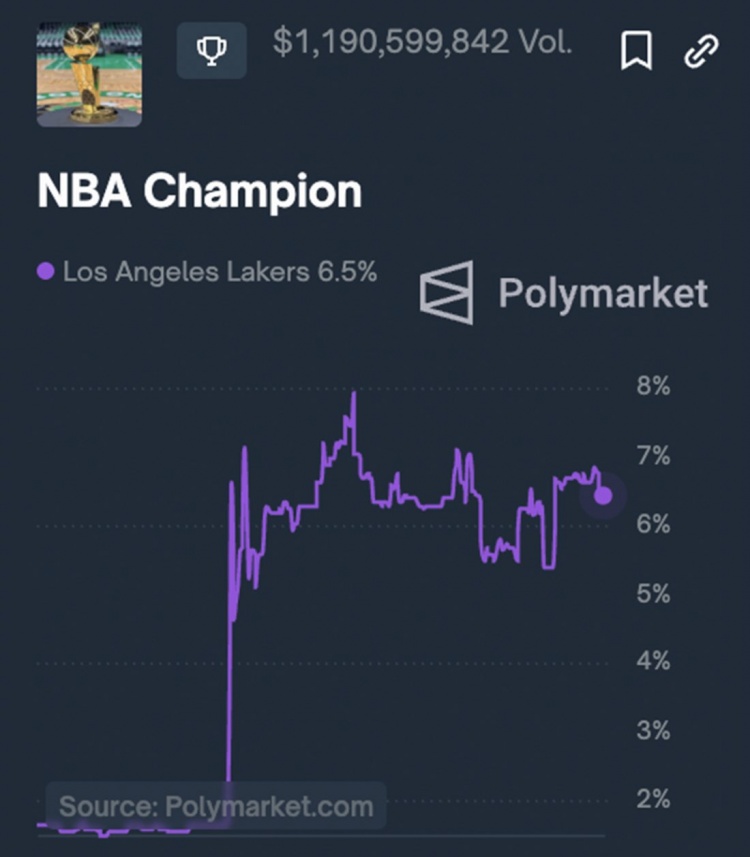Screen dimensions: 750x857
Task: Bookmark the NBA Champion market
Action: (636, 50)
